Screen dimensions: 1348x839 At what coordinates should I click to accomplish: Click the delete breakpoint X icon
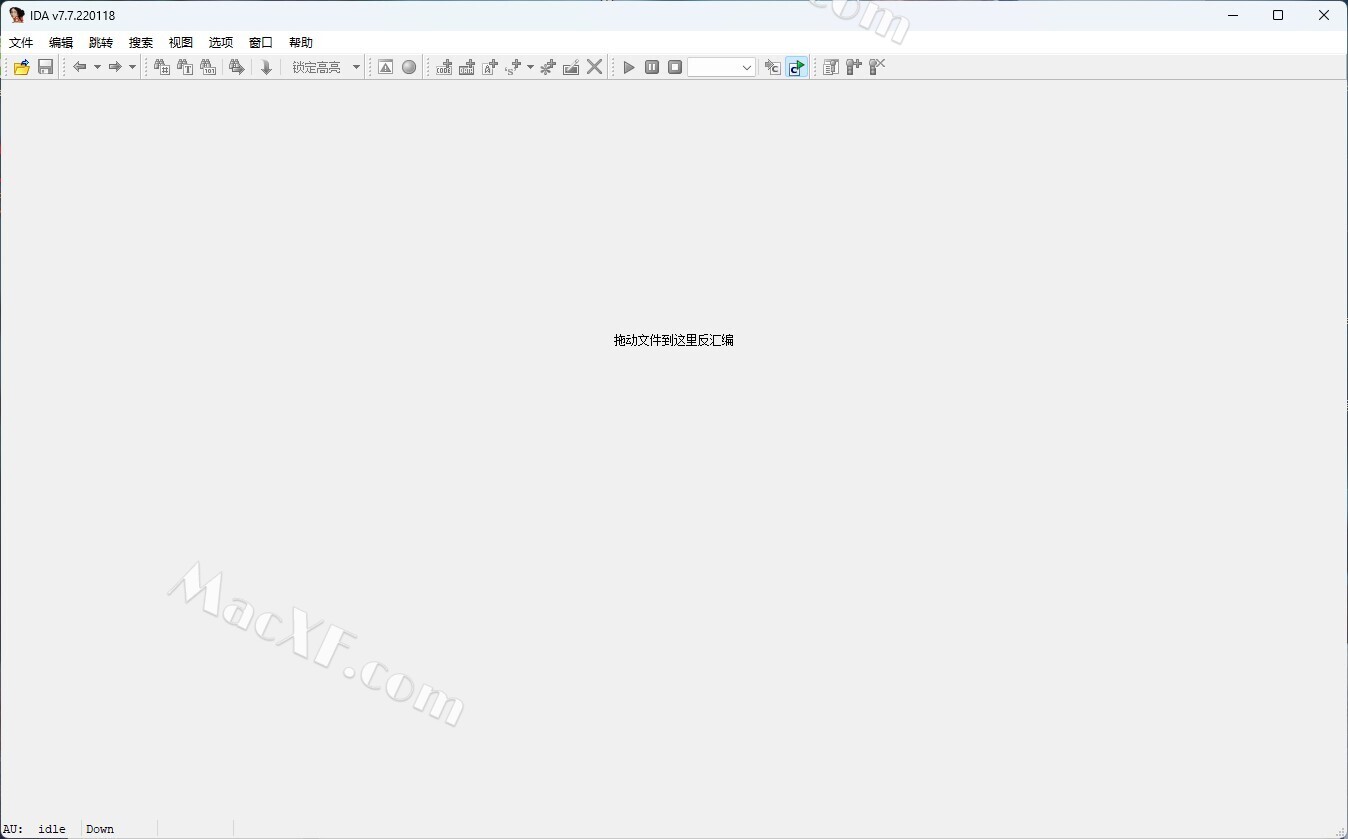click(877, 67)
